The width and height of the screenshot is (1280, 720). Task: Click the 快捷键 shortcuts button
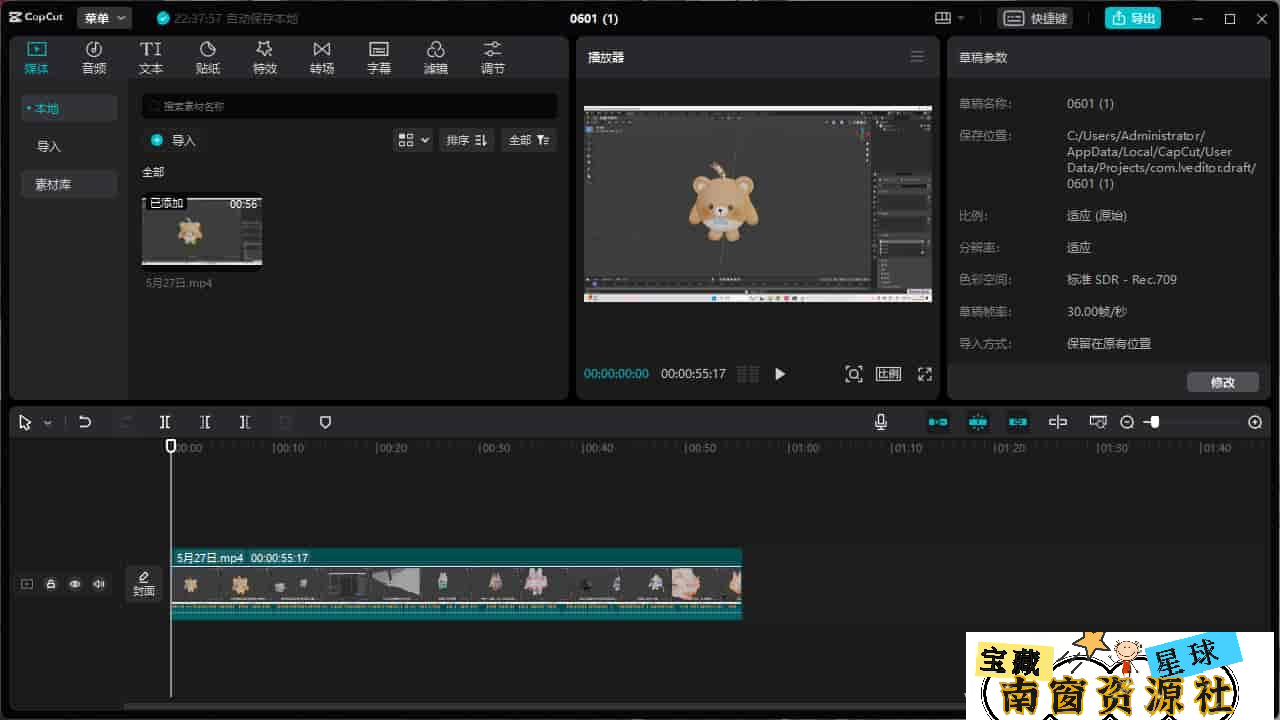1036,18
